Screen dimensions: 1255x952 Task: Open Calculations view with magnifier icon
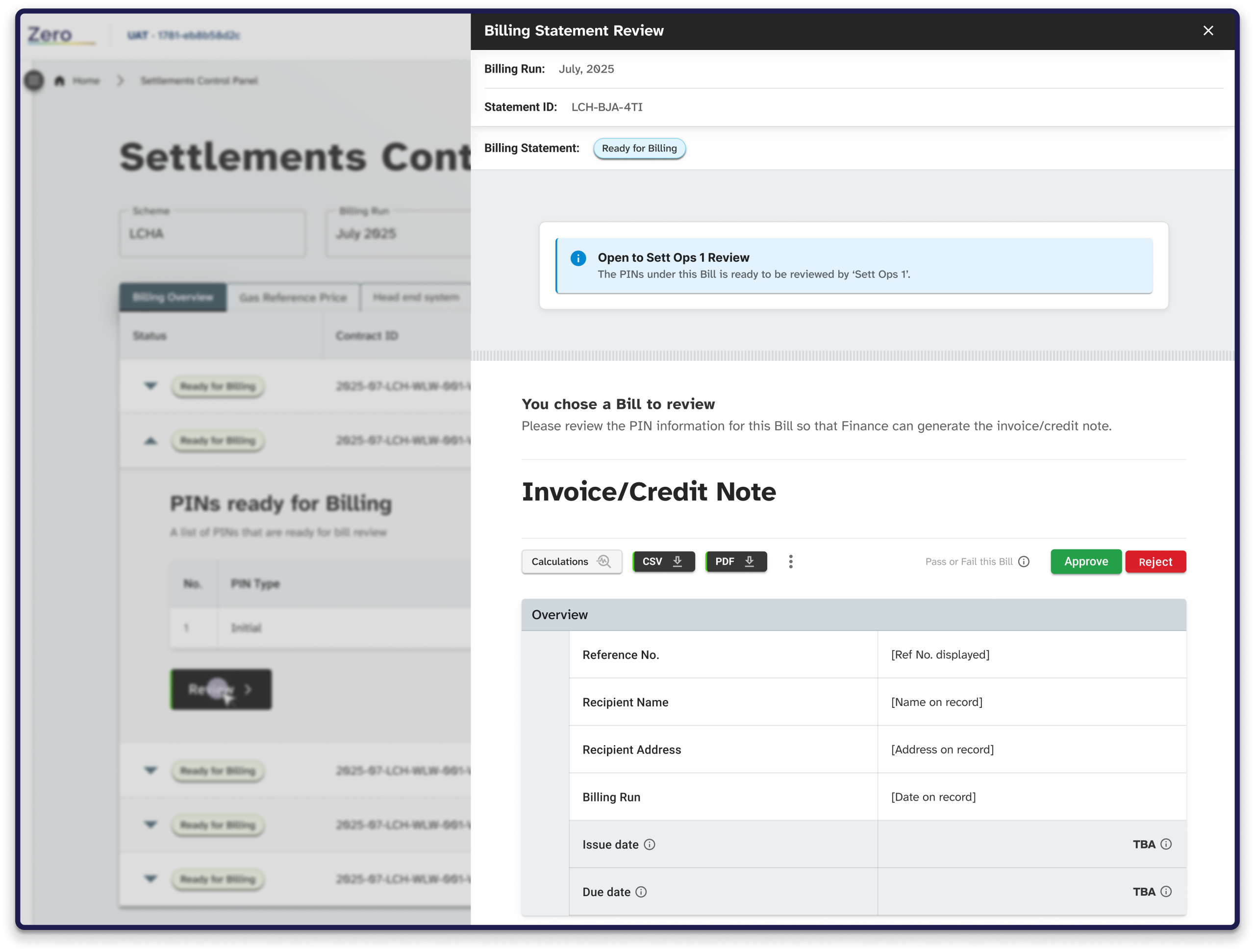571,561
